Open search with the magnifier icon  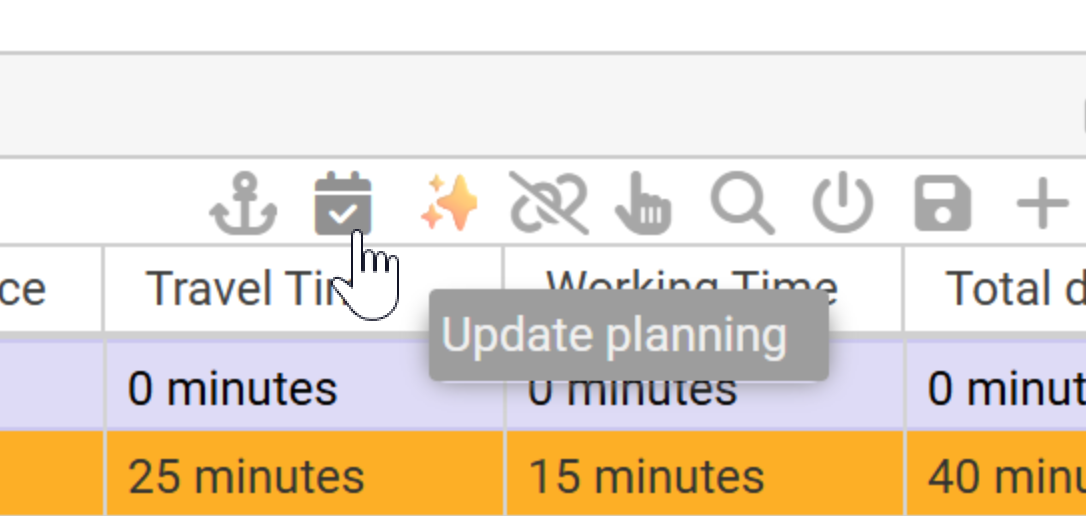tap(742, 203)
